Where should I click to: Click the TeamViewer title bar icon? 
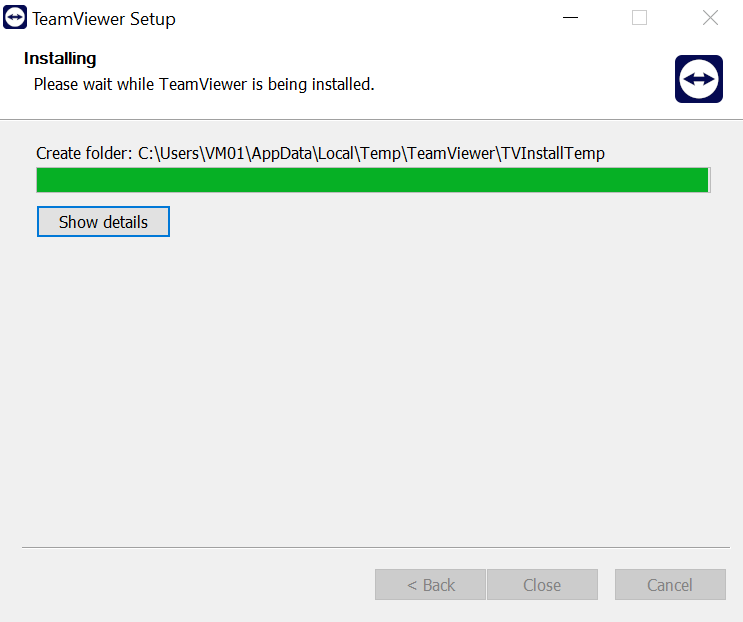pyautogui.click(x=15, y=18)
